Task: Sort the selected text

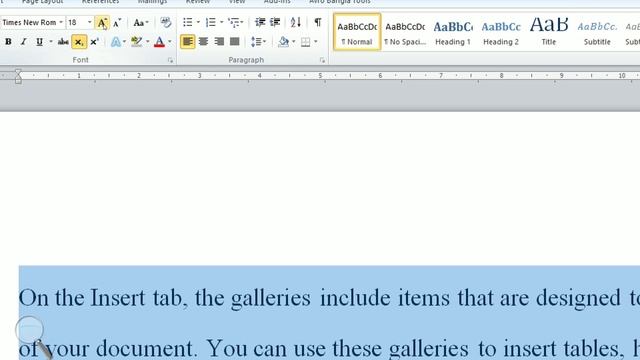Action: tap(296, 22)
